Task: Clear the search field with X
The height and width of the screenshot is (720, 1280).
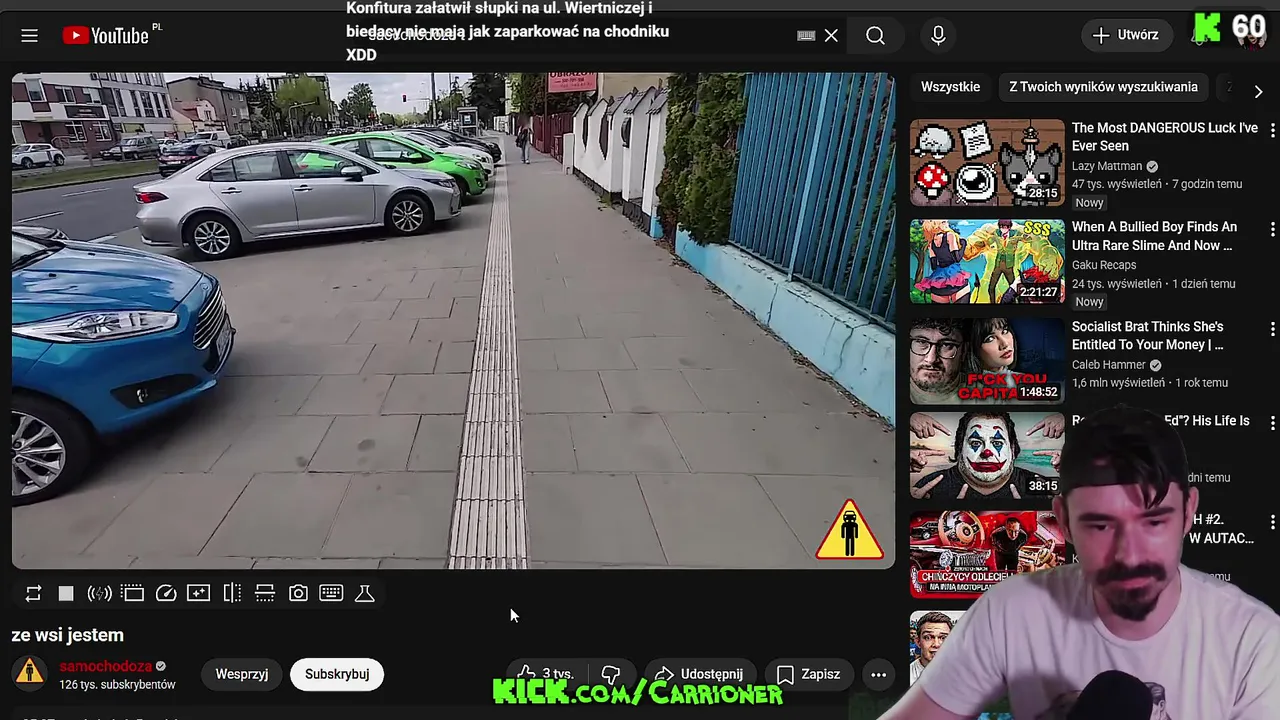Action: point(831,36)
